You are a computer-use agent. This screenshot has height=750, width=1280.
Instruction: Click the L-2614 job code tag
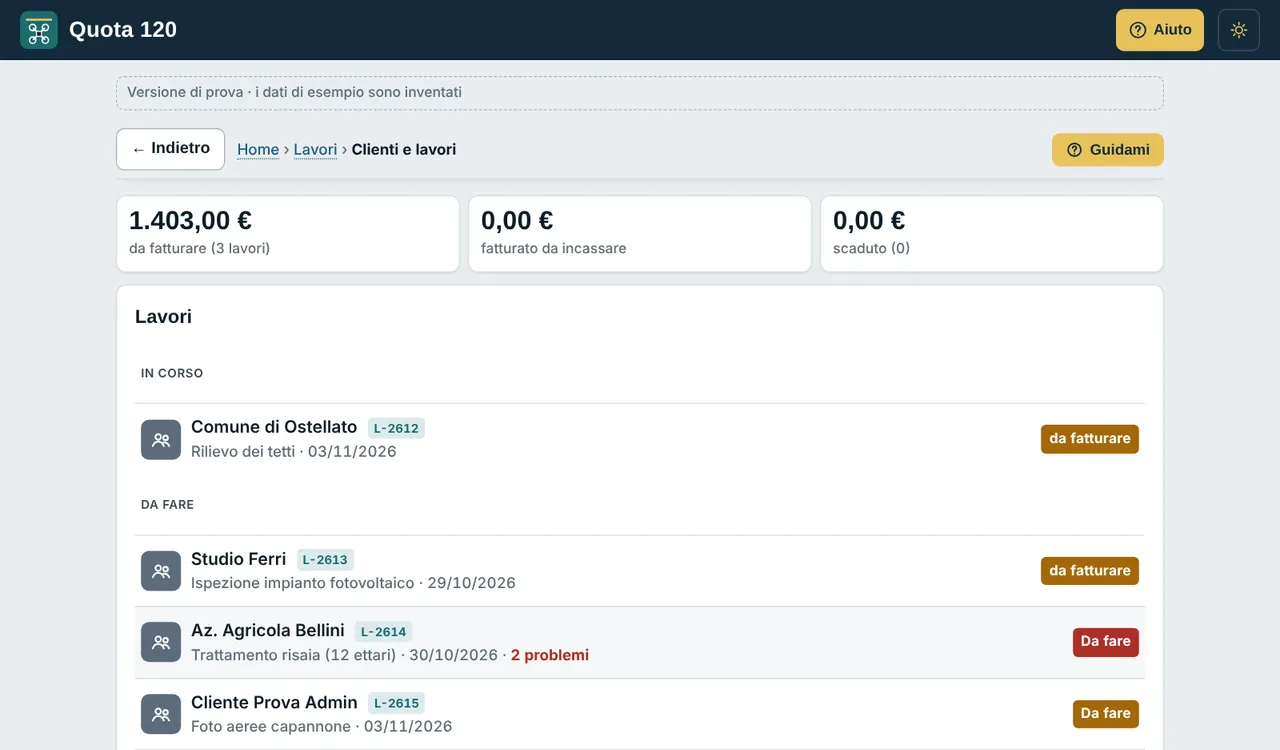click(383, 632)
